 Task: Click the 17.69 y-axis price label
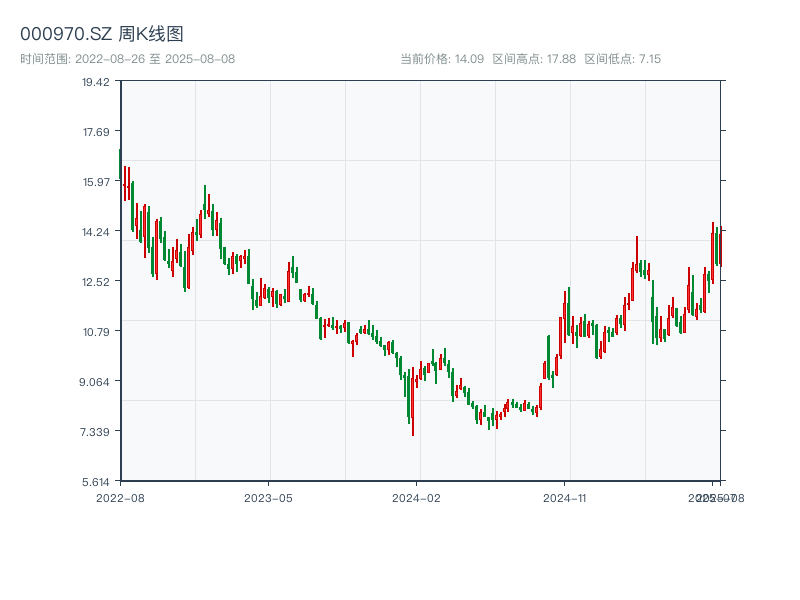pyautogui.click(x=96, y=132)
